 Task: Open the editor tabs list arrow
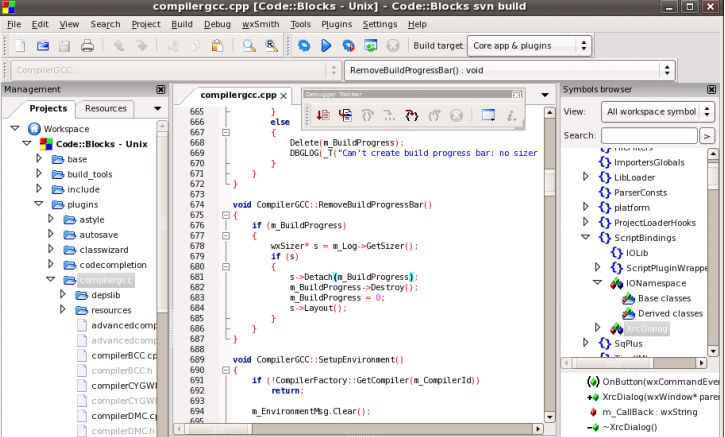pos(545,95)
